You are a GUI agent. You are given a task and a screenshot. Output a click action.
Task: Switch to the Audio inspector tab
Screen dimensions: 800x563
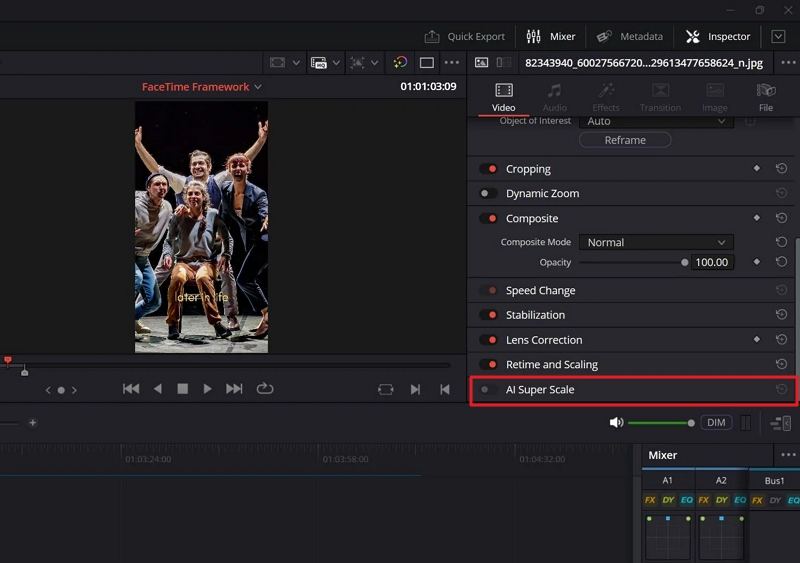point(555,97)
